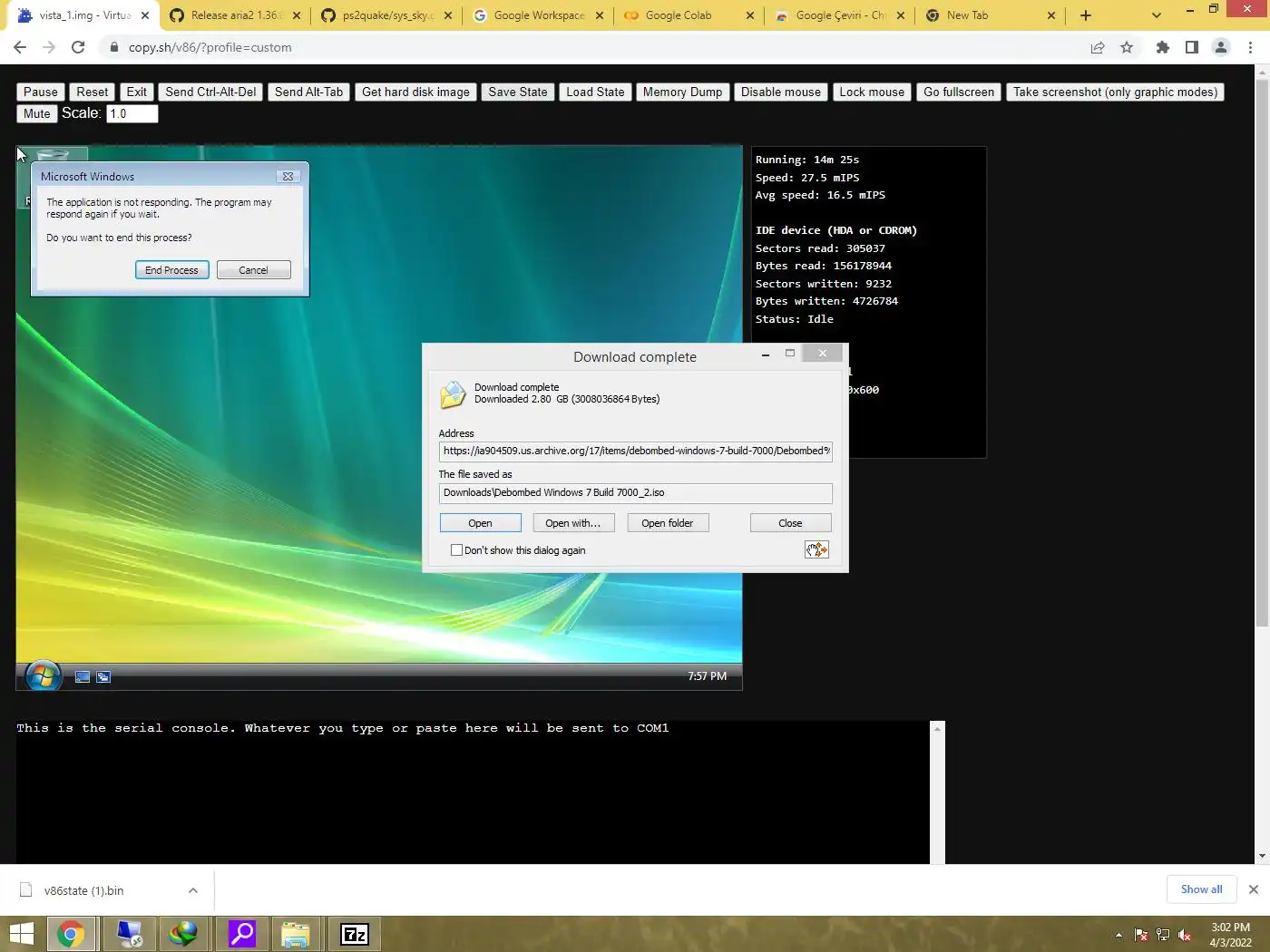Click the Address URL field in download dialog
Viewport: 1270px width, 952px height.
635,451
